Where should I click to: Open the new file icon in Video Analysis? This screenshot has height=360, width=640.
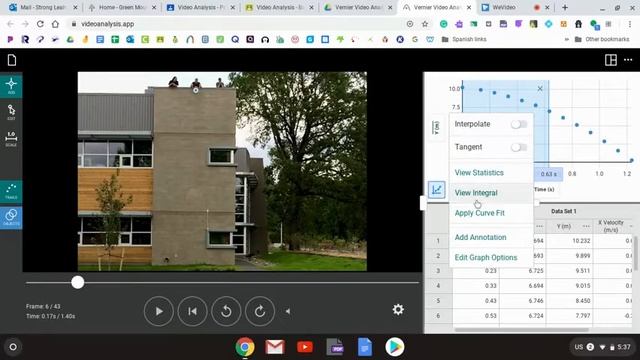pos(12,60)
